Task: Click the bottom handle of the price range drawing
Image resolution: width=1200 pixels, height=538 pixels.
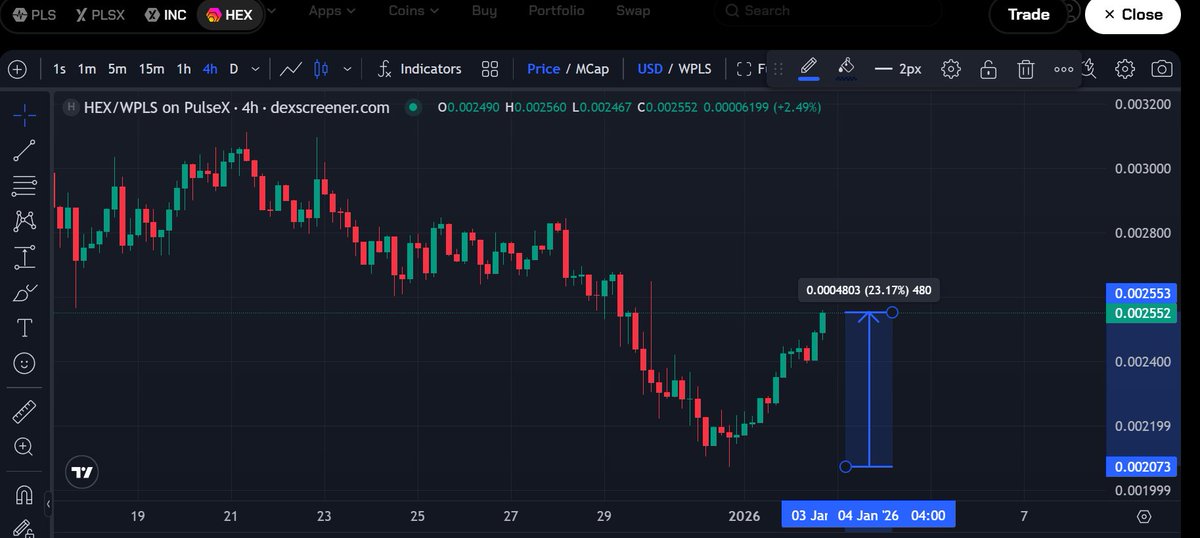Action: point(846,466)
